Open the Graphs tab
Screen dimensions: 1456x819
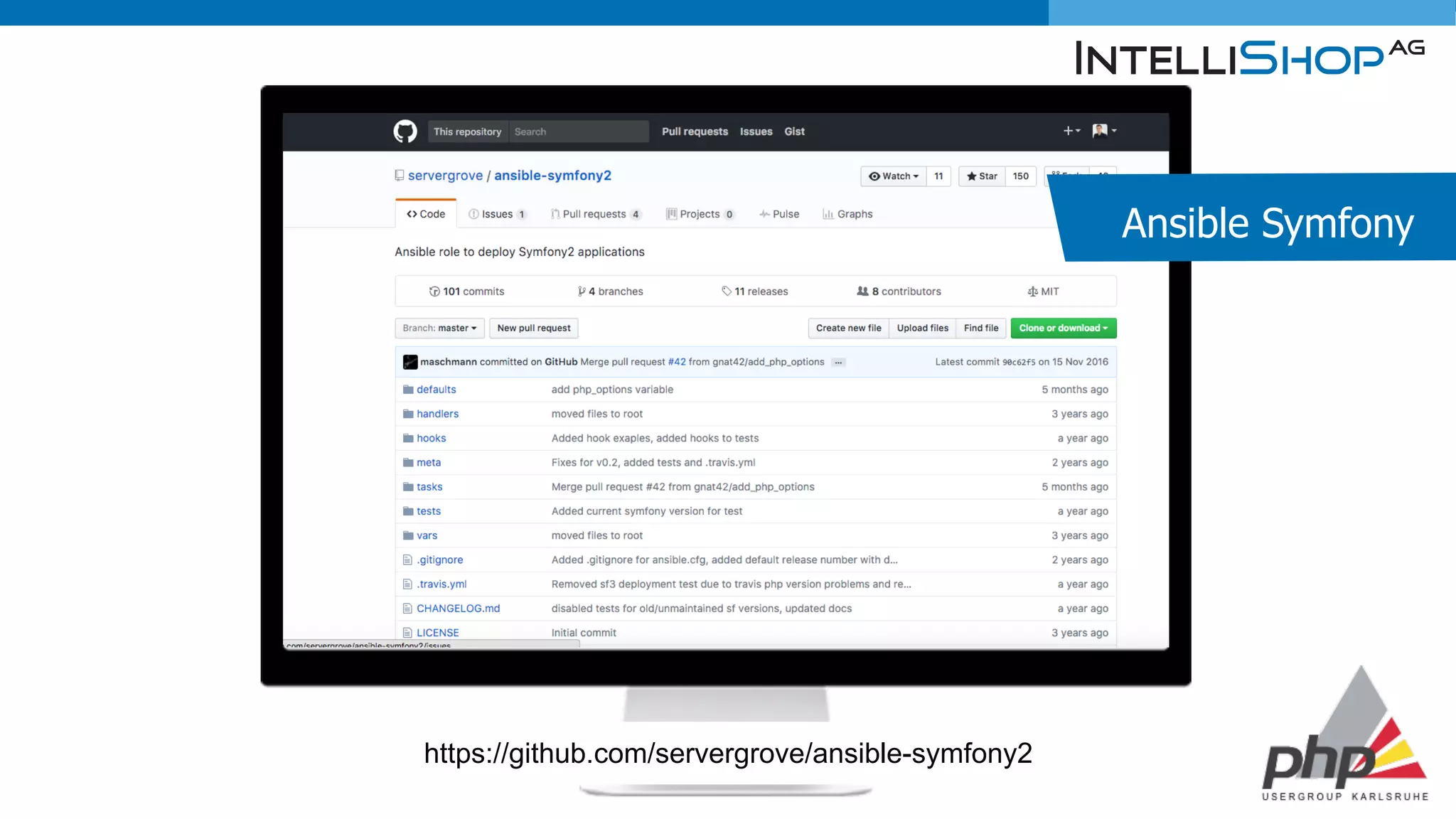pyautogui.click(x=847, y=214)
